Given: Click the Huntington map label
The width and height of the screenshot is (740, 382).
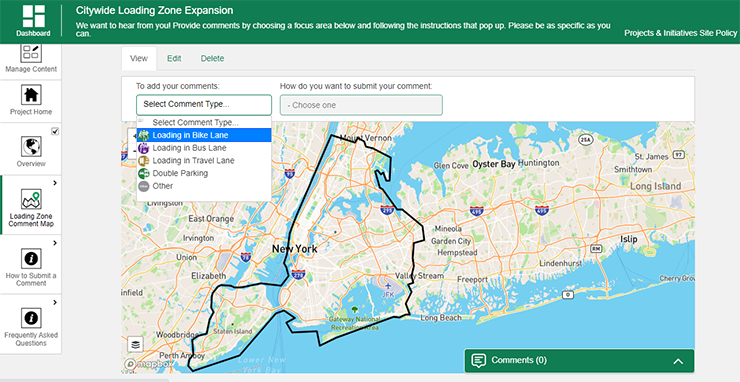Looking at the screenshot, I should click(538, 163).
